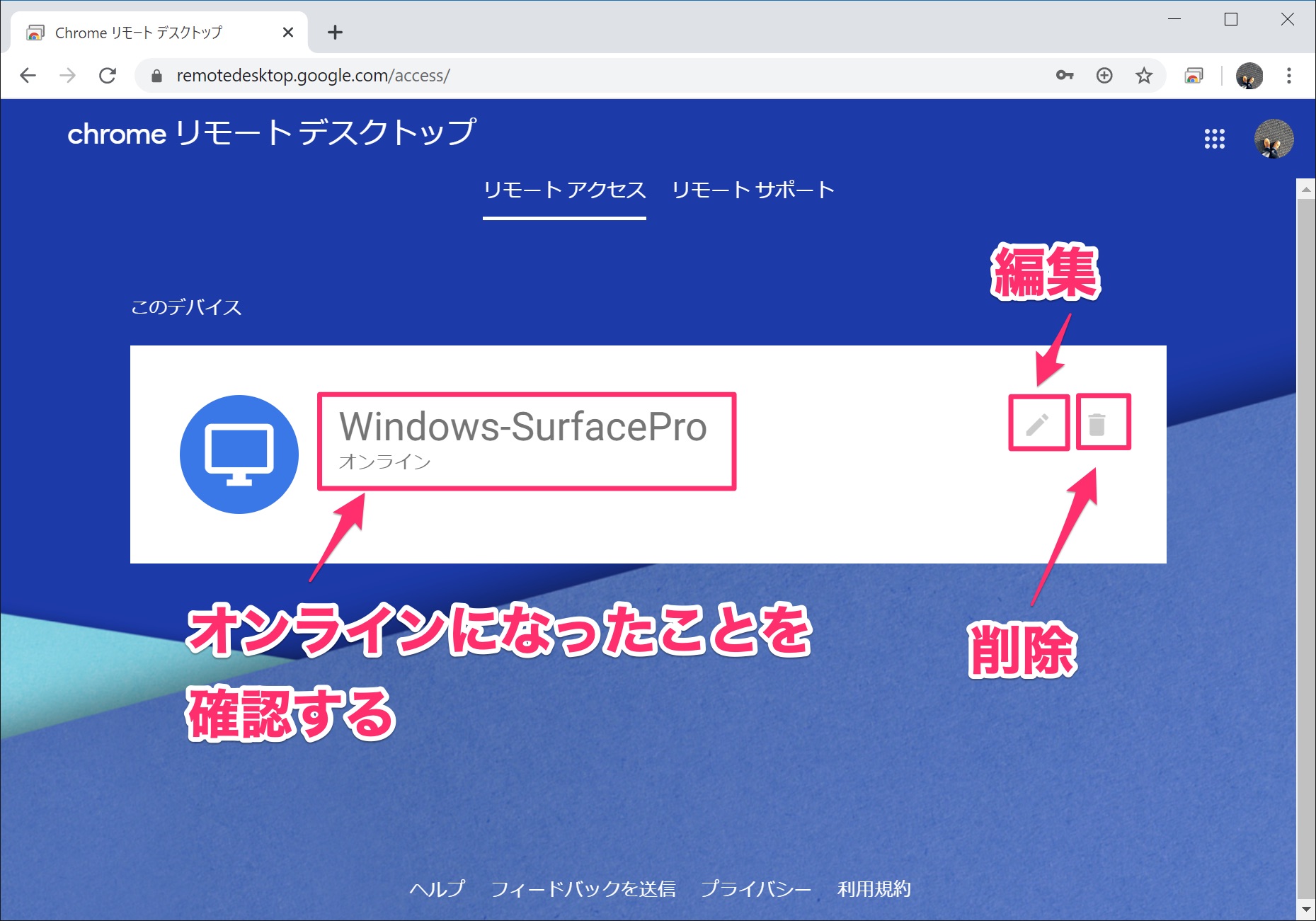Click the このデバイス section heading
This screenshot has height=921, width=1316.
[x=187, y=307]
